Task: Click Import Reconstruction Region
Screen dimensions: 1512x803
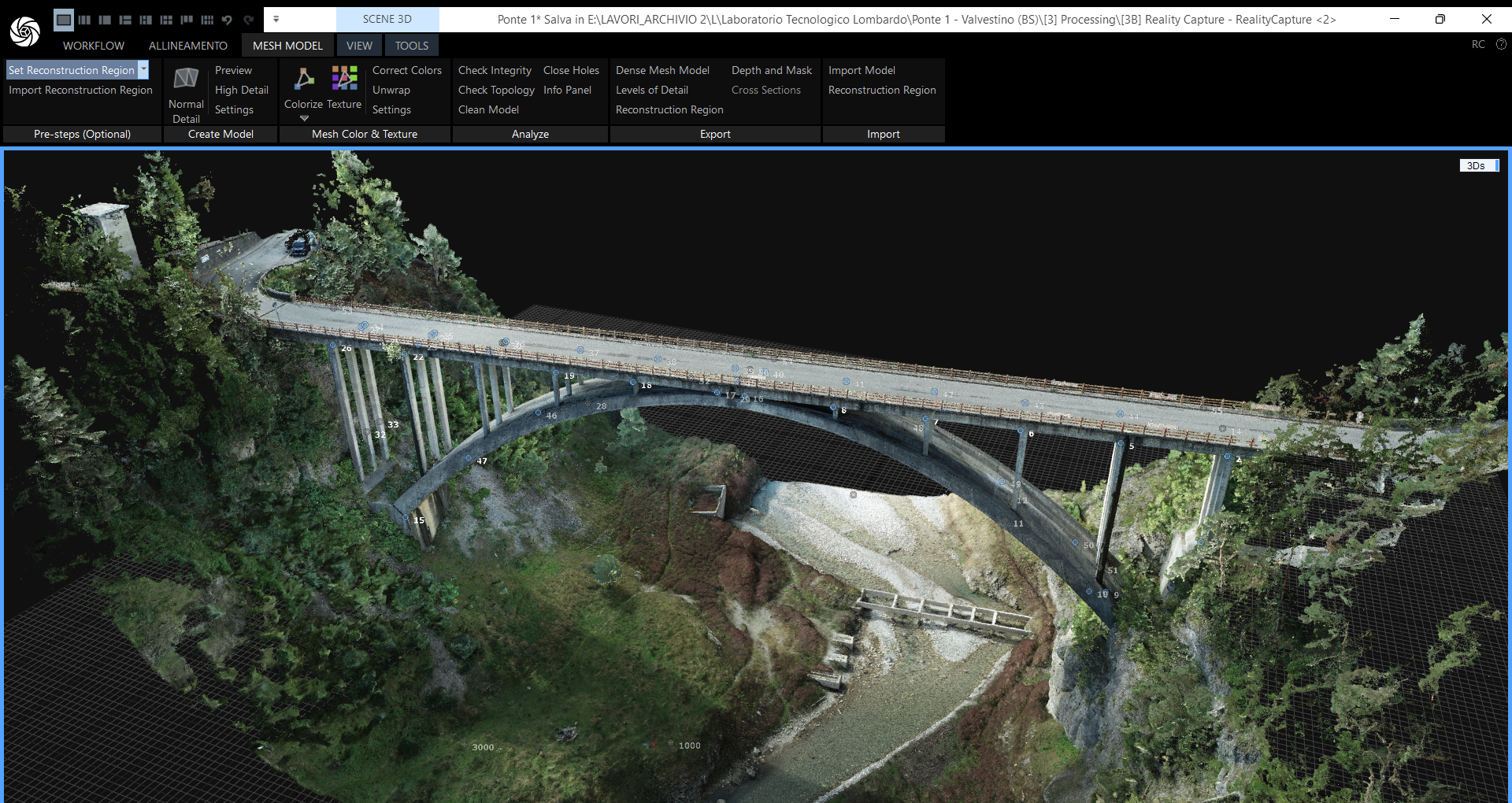Action: tap(80, 90)
